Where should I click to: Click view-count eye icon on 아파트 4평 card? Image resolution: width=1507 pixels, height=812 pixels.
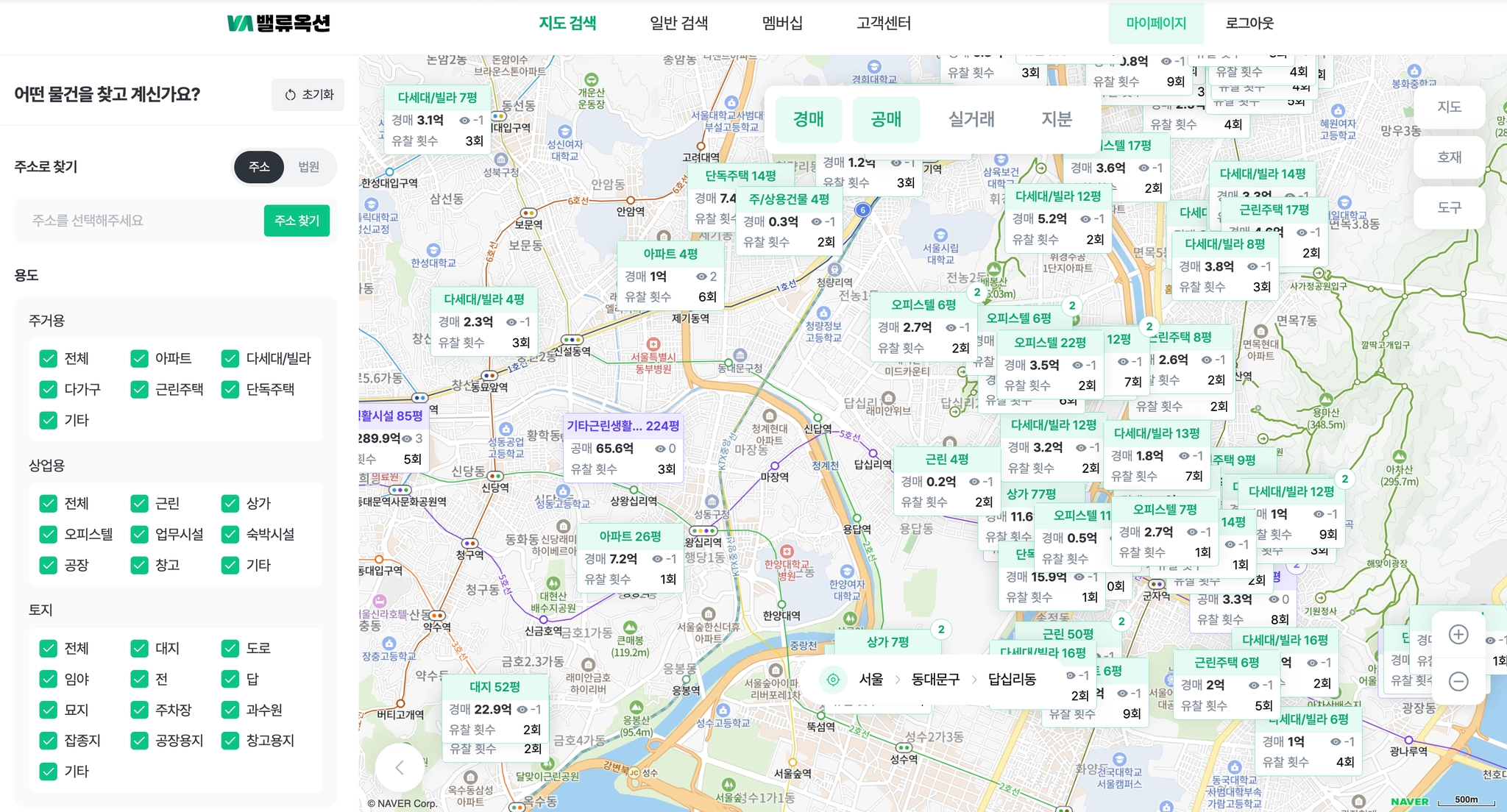(701, 277)
